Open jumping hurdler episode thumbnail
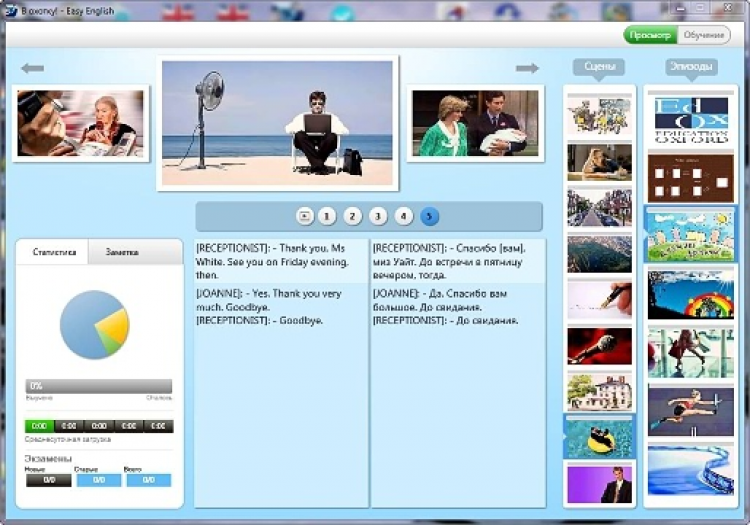 click(691, 411)
